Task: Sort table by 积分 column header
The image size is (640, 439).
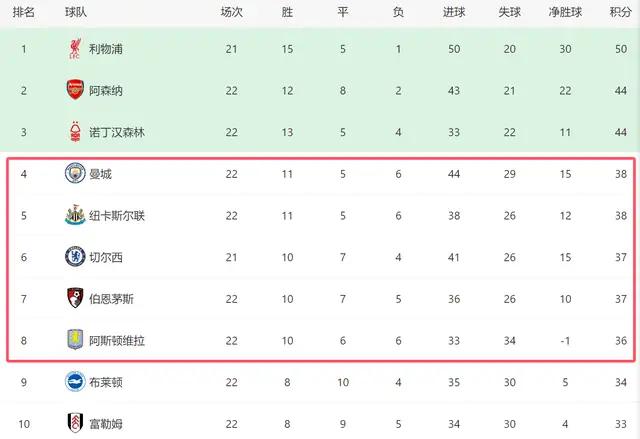Action: (x=619, y=13)
